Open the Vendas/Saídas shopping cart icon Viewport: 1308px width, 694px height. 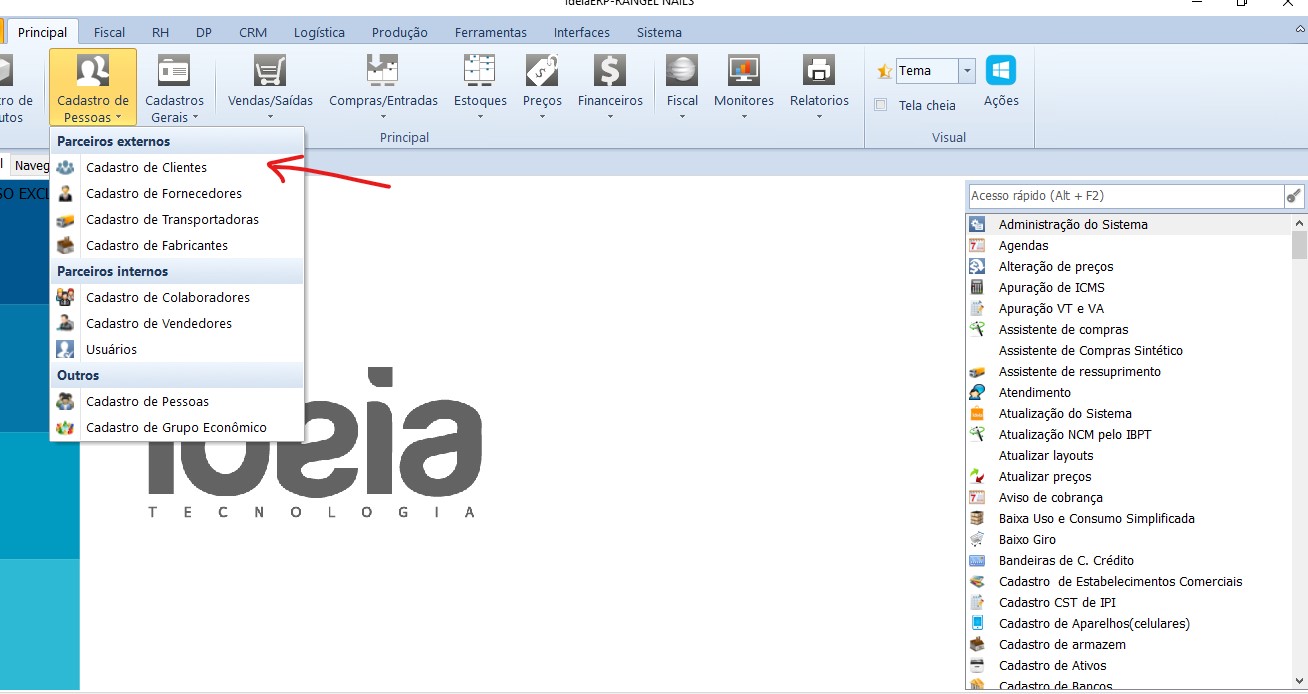pyautogui.click(x=270, y=72)
